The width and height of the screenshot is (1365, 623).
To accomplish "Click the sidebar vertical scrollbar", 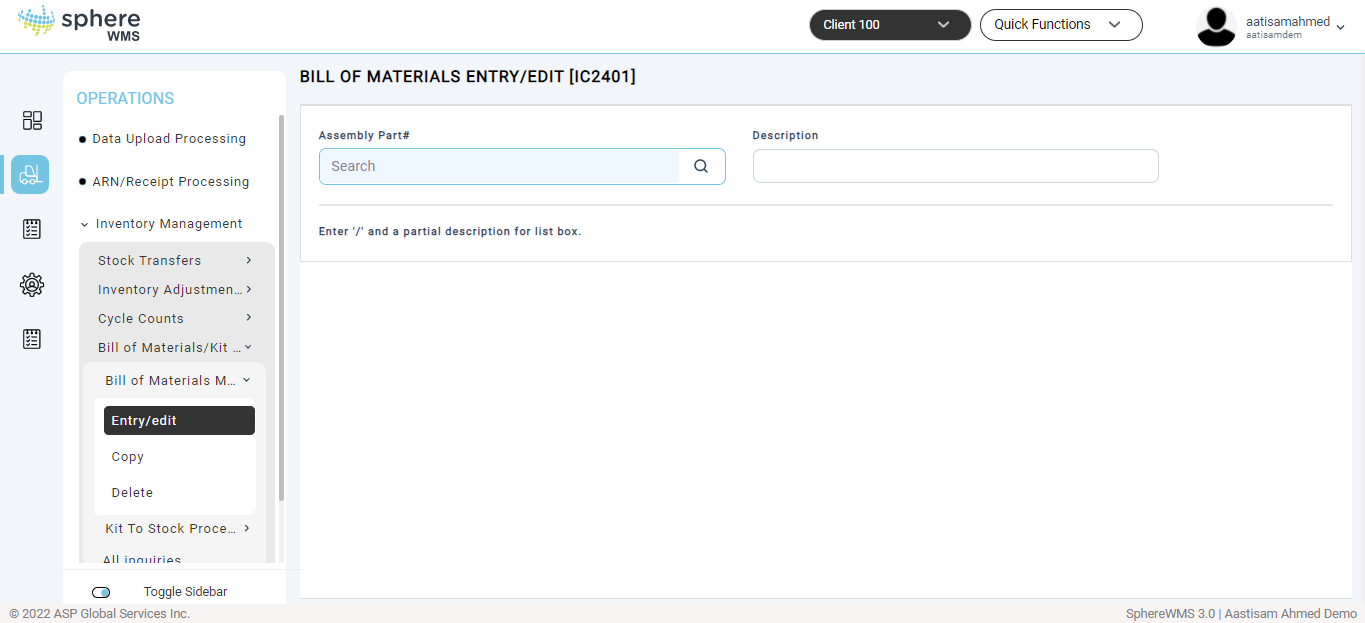I will pos(282,307).
